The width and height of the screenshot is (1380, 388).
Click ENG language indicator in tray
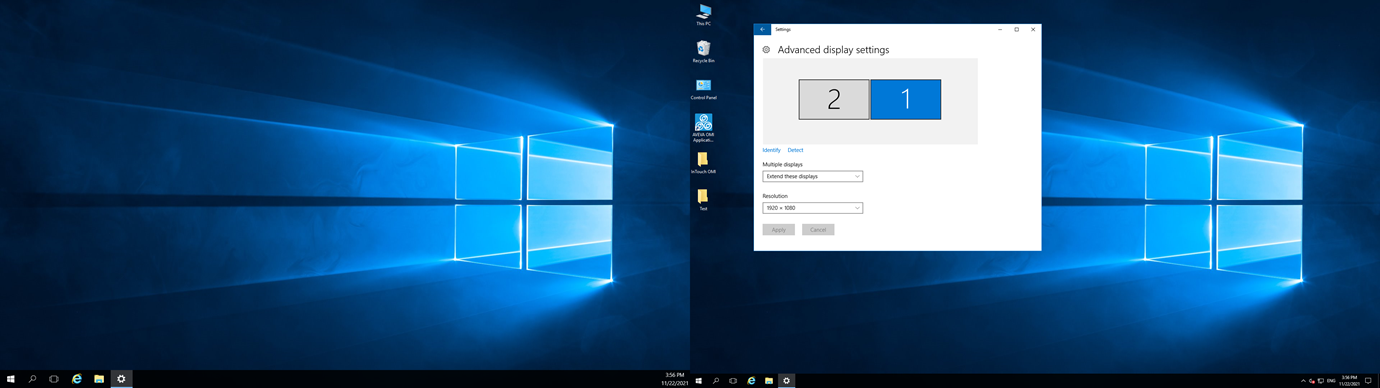point(1331,381)
